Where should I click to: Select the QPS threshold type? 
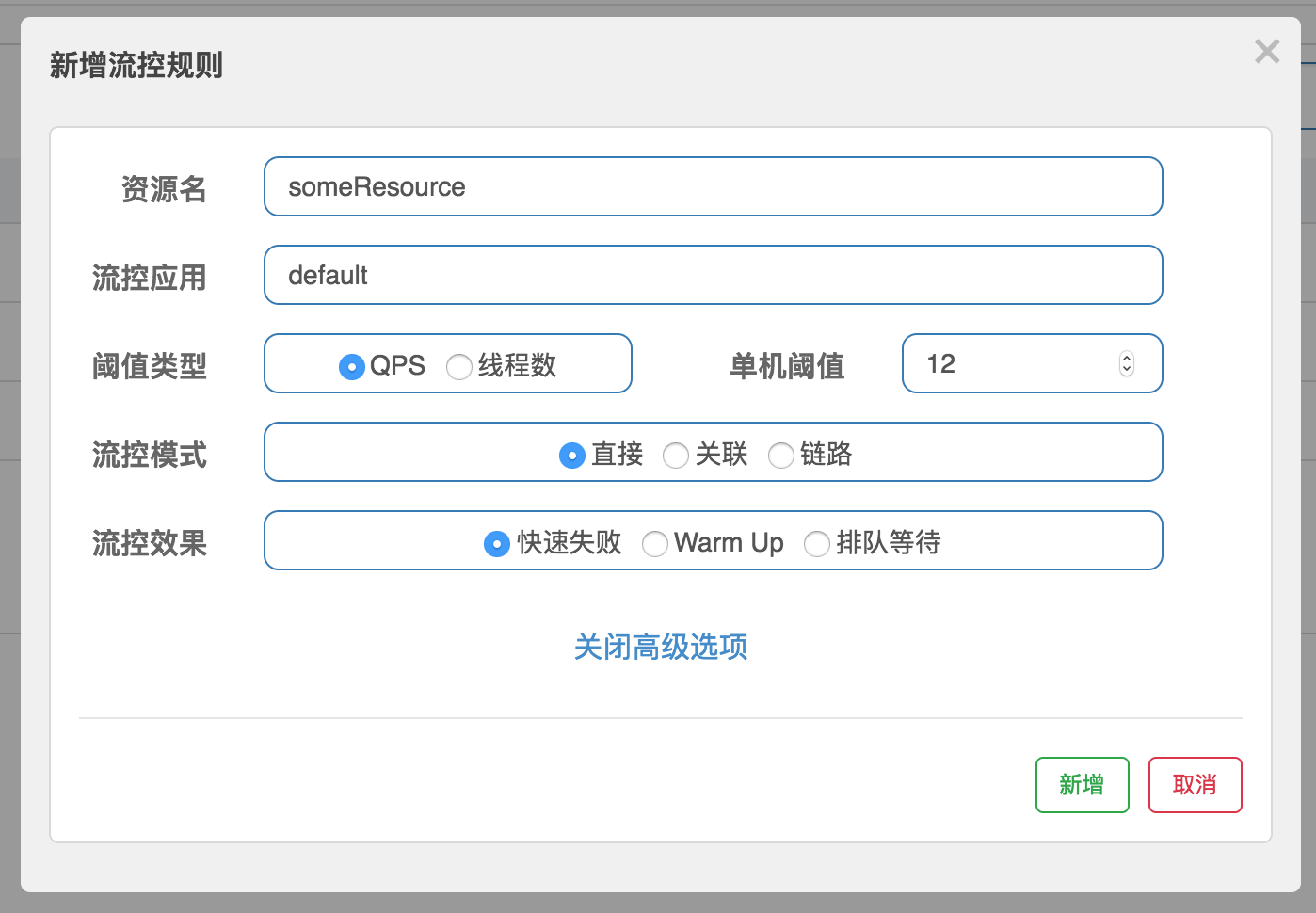(351, 367)
